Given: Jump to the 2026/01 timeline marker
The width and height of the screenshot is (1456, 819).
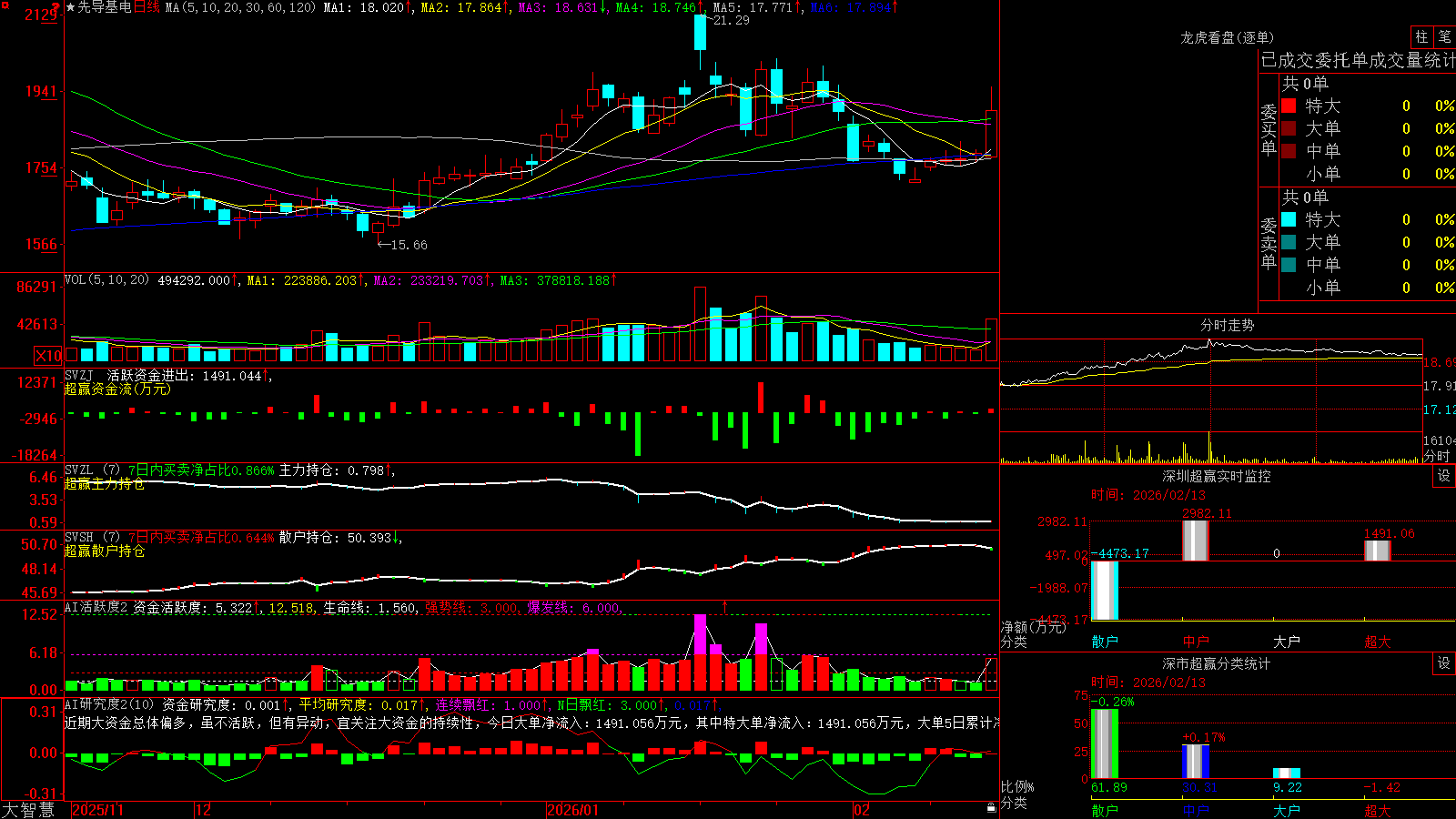Looking at the screenshot, I should click(573, 810).
